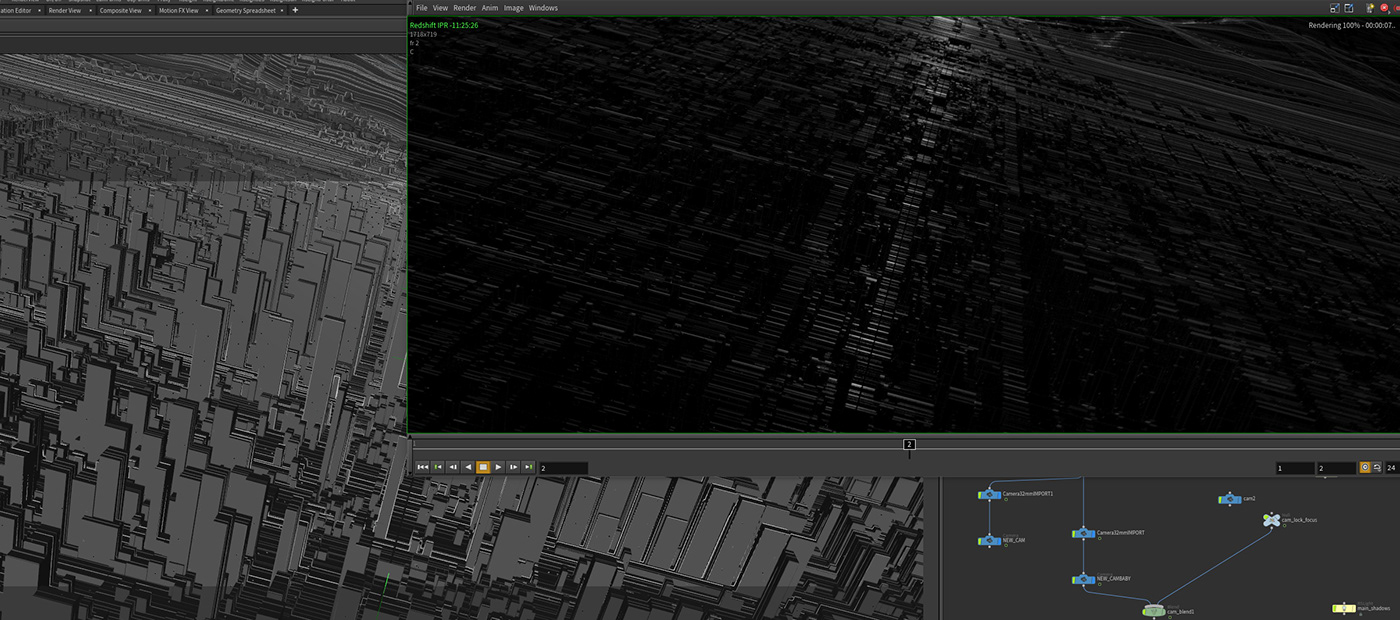Image resolution: width=1400 pixels, height=620 pixels.
Task: Open the Render menu in render view
Action: tap(465, 8)
